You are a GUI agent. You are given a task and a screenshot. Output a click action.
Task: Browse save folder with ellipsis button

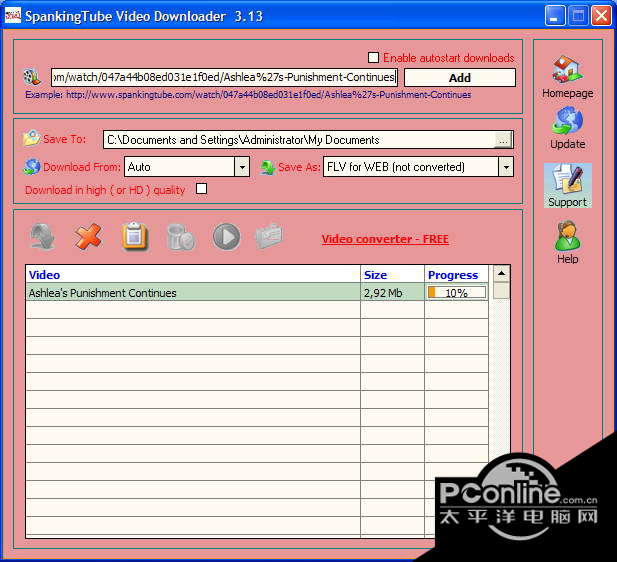pos(503,140)
